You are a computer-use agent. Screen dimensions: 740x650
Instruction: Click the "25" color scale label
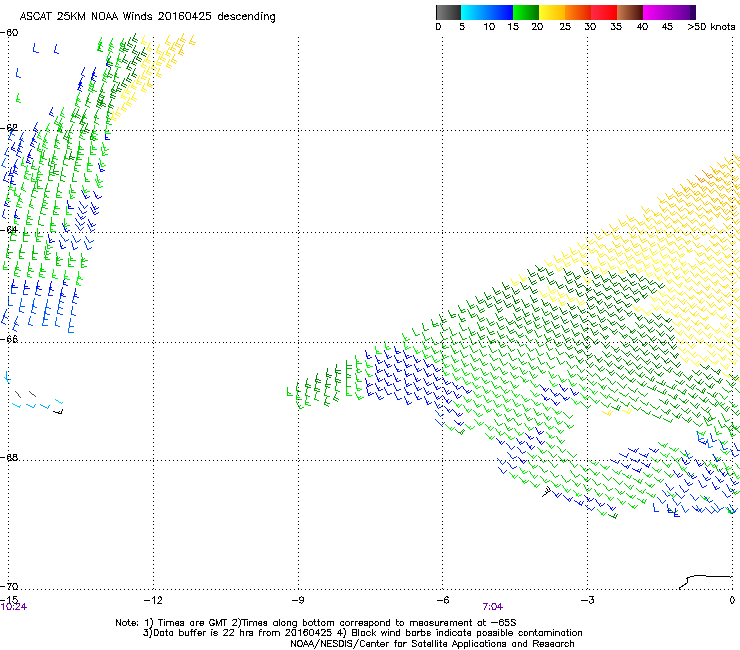tap(565, 27)
